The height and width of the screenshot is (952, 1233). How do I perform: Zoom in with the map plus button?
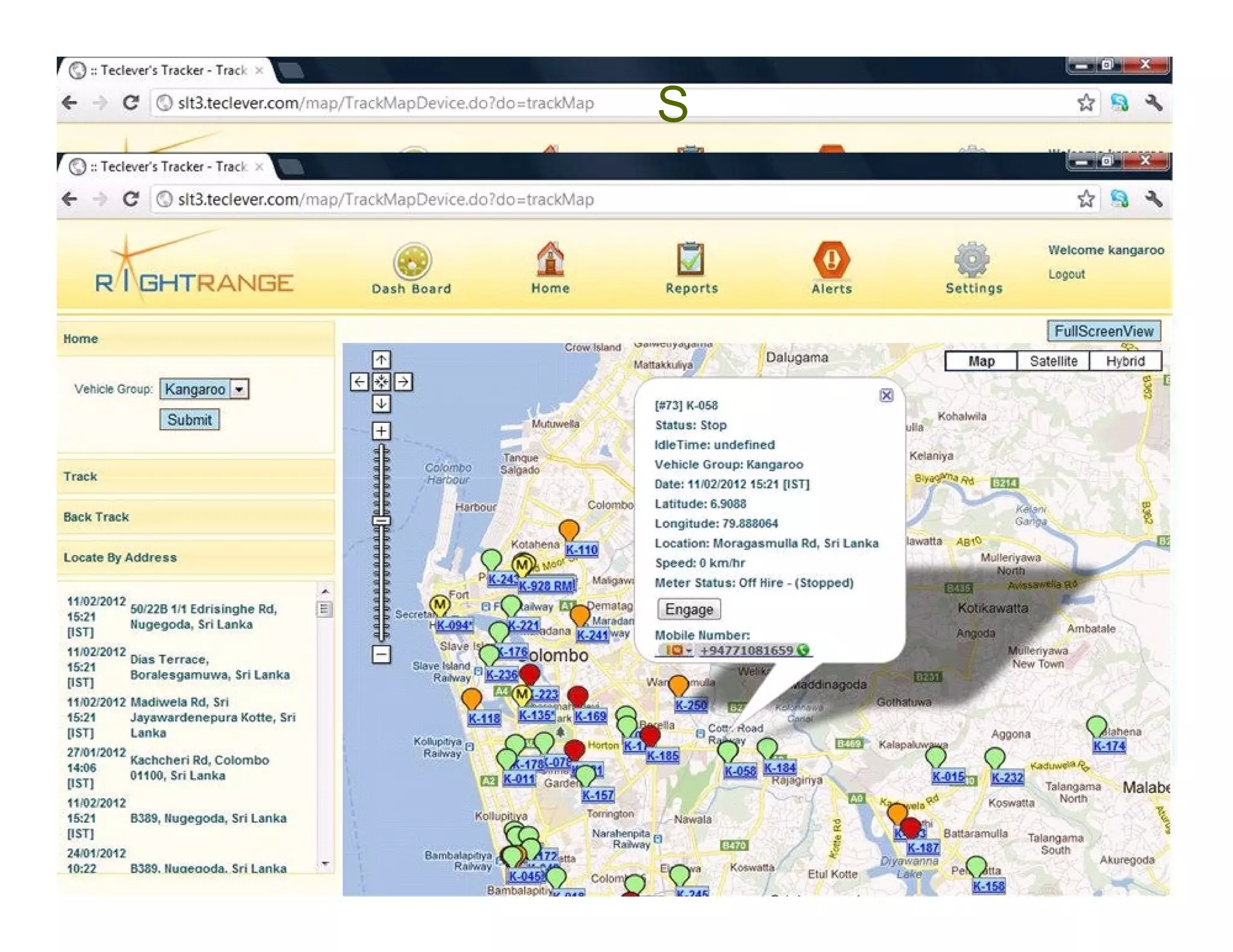click(381, 431)
